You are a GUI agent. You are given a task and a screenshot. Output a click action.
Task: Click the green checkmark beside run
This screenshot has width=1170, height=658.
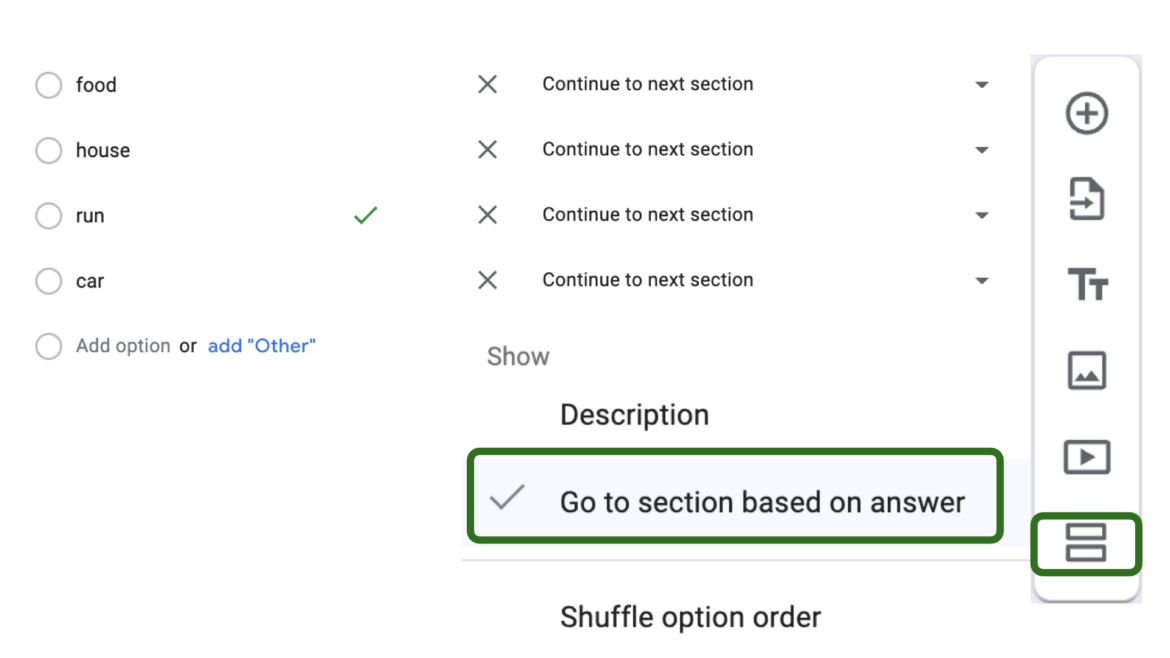click(x=365, y=214)
